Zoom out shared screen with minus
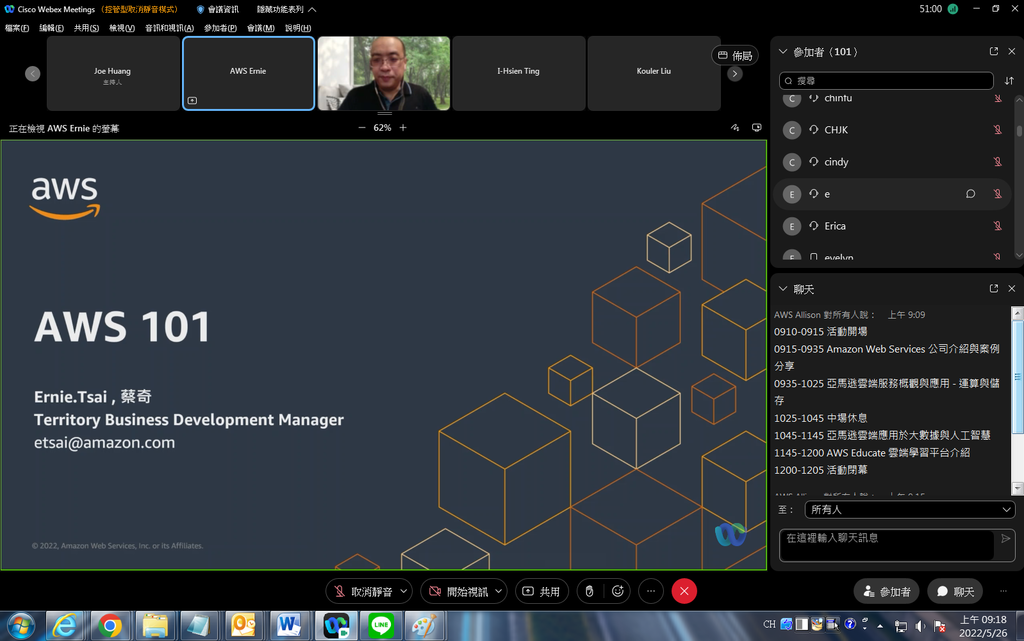Viewport: 1024px width, 641px height. [362, 128]
